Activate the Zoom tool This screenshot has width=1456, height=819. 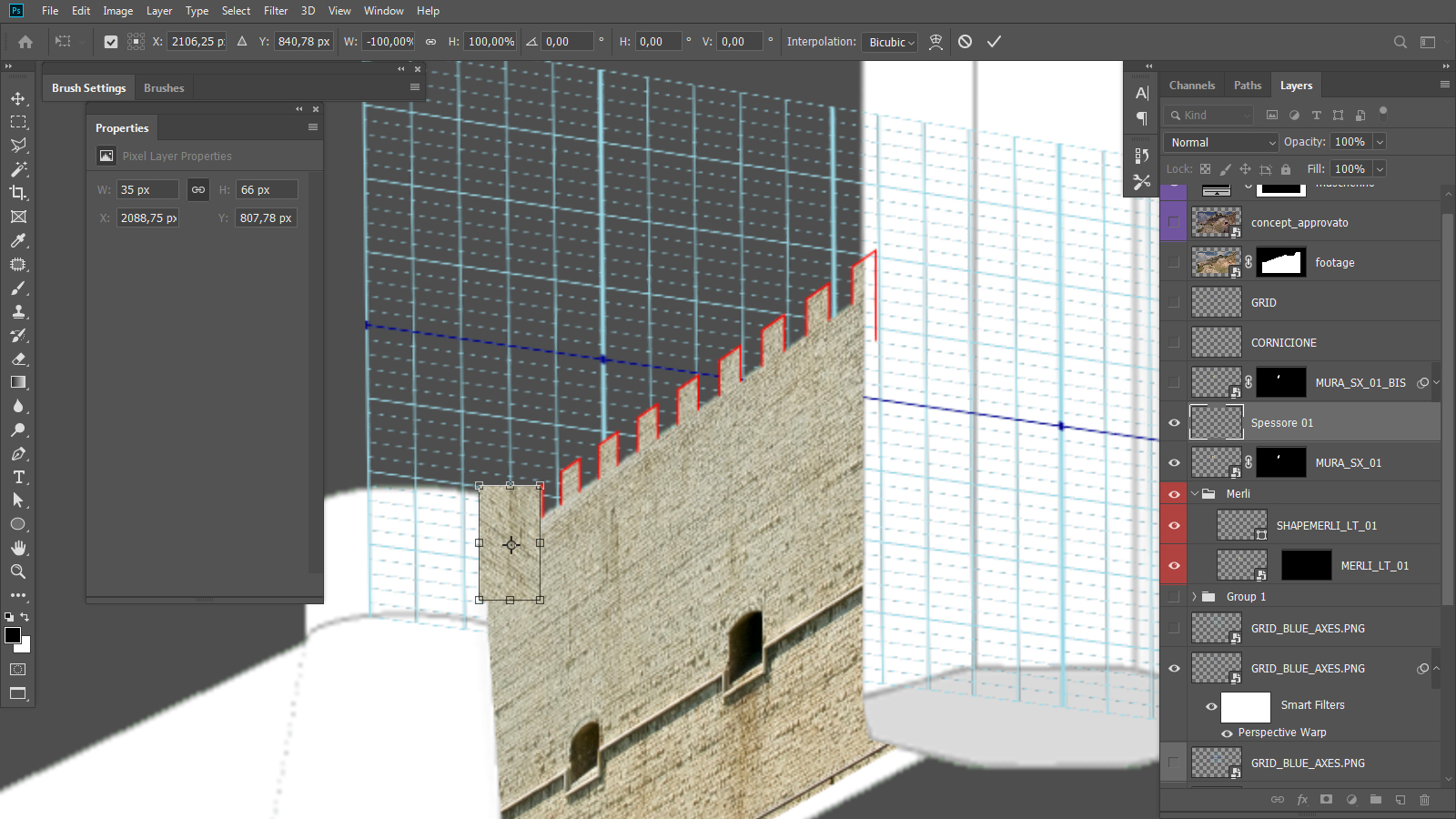pyautogui.click(x=18, y=571)
